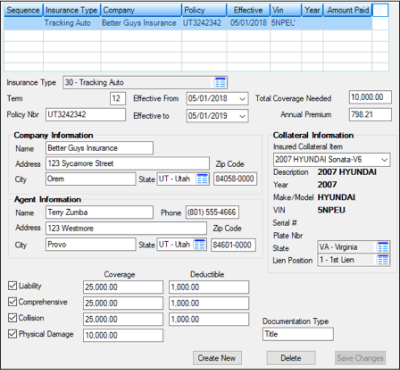Open the Lien Position lookup icon

coord(383,260)
